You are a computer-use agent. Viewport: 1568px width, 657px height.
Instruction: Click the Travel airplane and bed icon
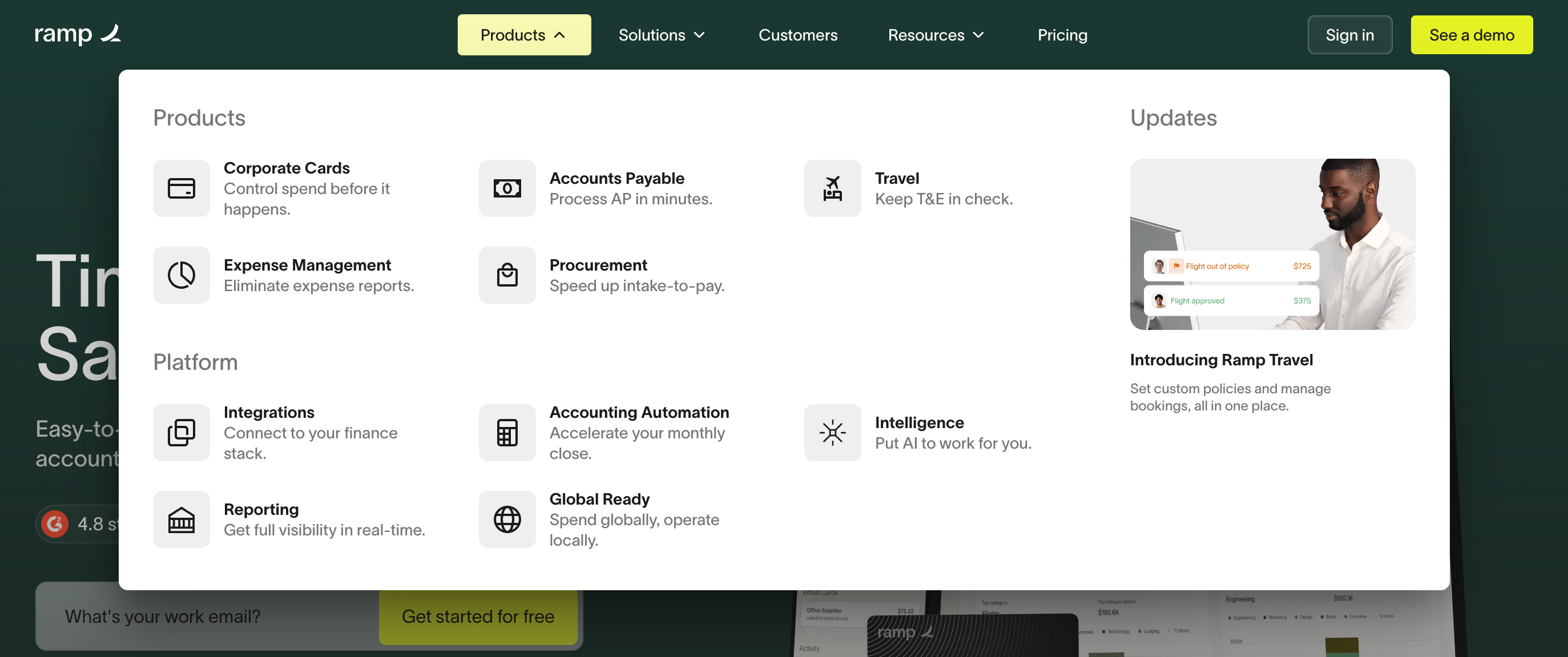(x=832, y=188)
